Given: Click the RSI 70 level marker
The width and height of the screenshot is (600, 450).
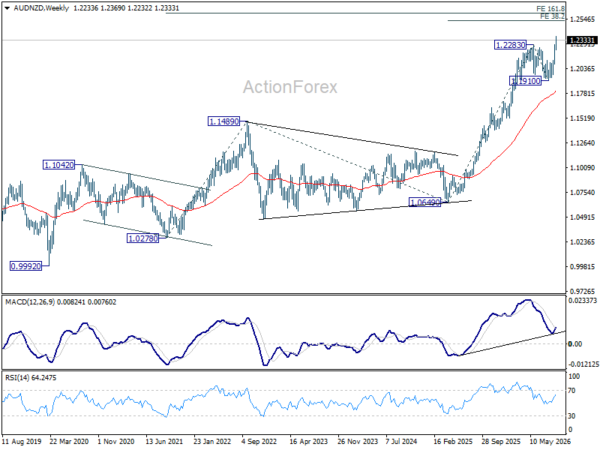Looking at the screenshot, I should click(x=572, y=391).
